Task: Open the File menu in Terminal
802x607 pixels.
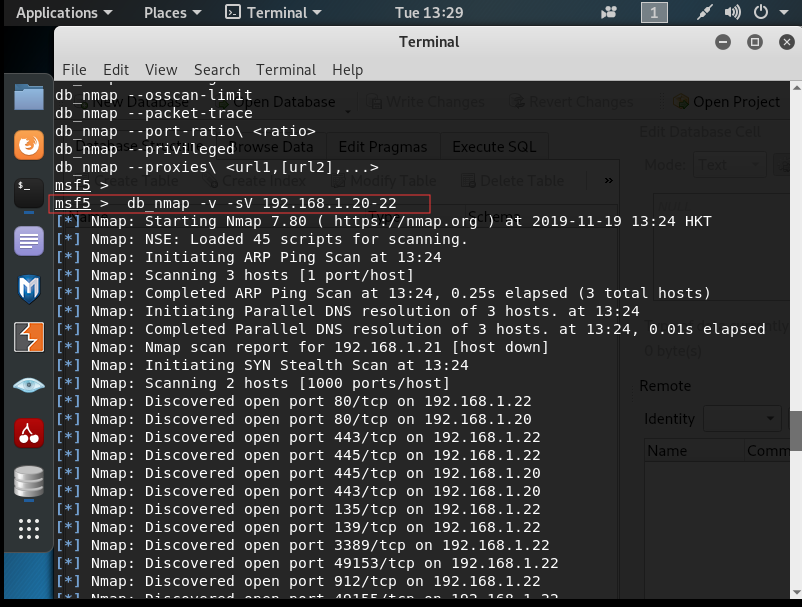Action: (74, 70)
